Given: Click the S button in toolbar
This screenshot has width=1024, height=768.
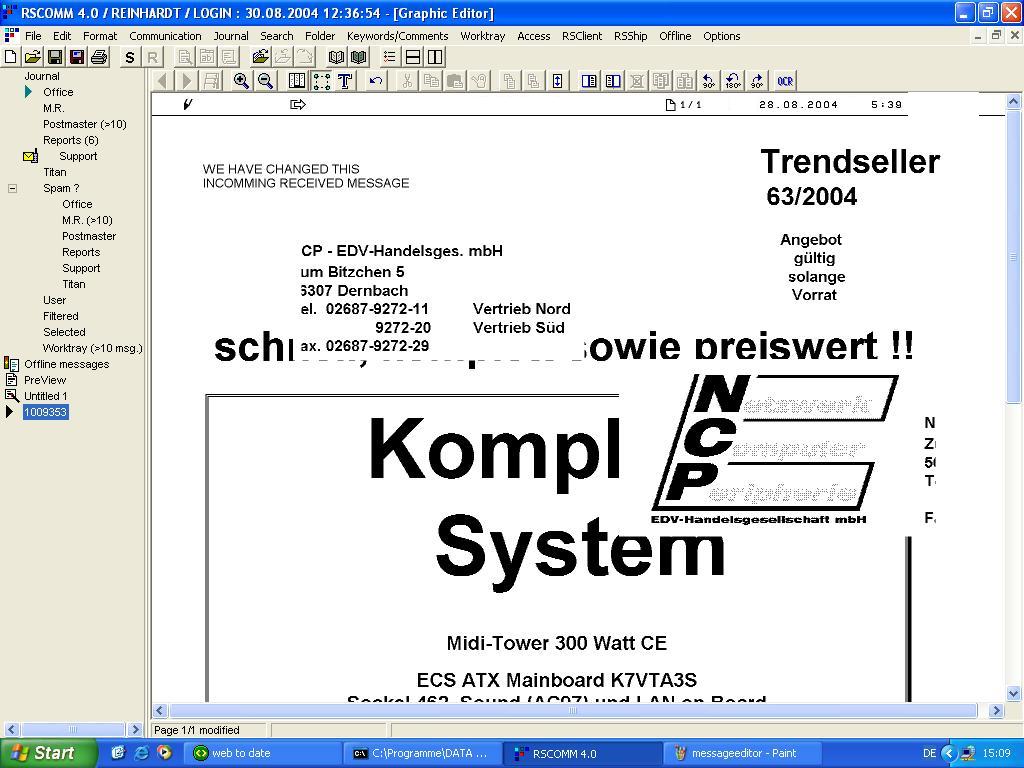Looking at the screenshot, I should [x=129, y=57].
